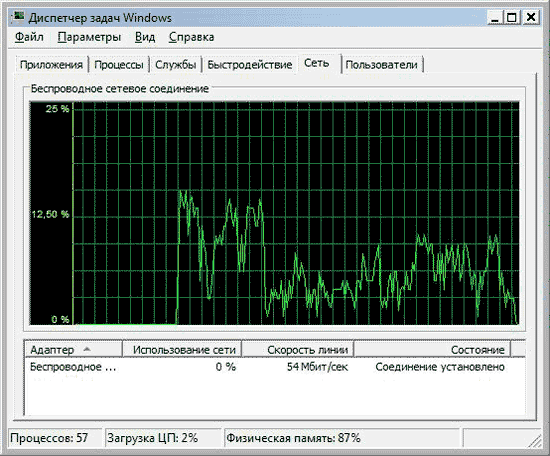Screen dimensions: 550x456
Task: Open the Справка menu
Action: 191,37
